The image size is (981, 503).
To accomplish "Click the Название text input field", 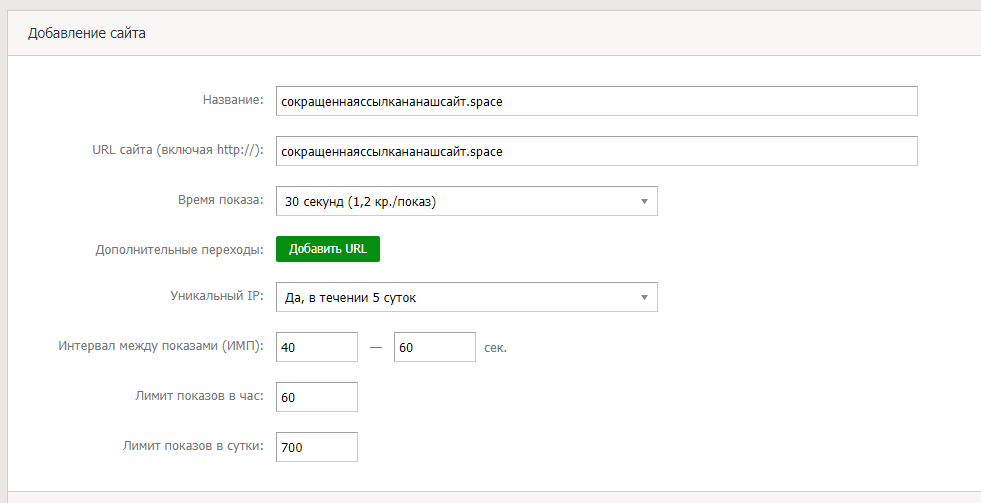I will click(596, 101).
